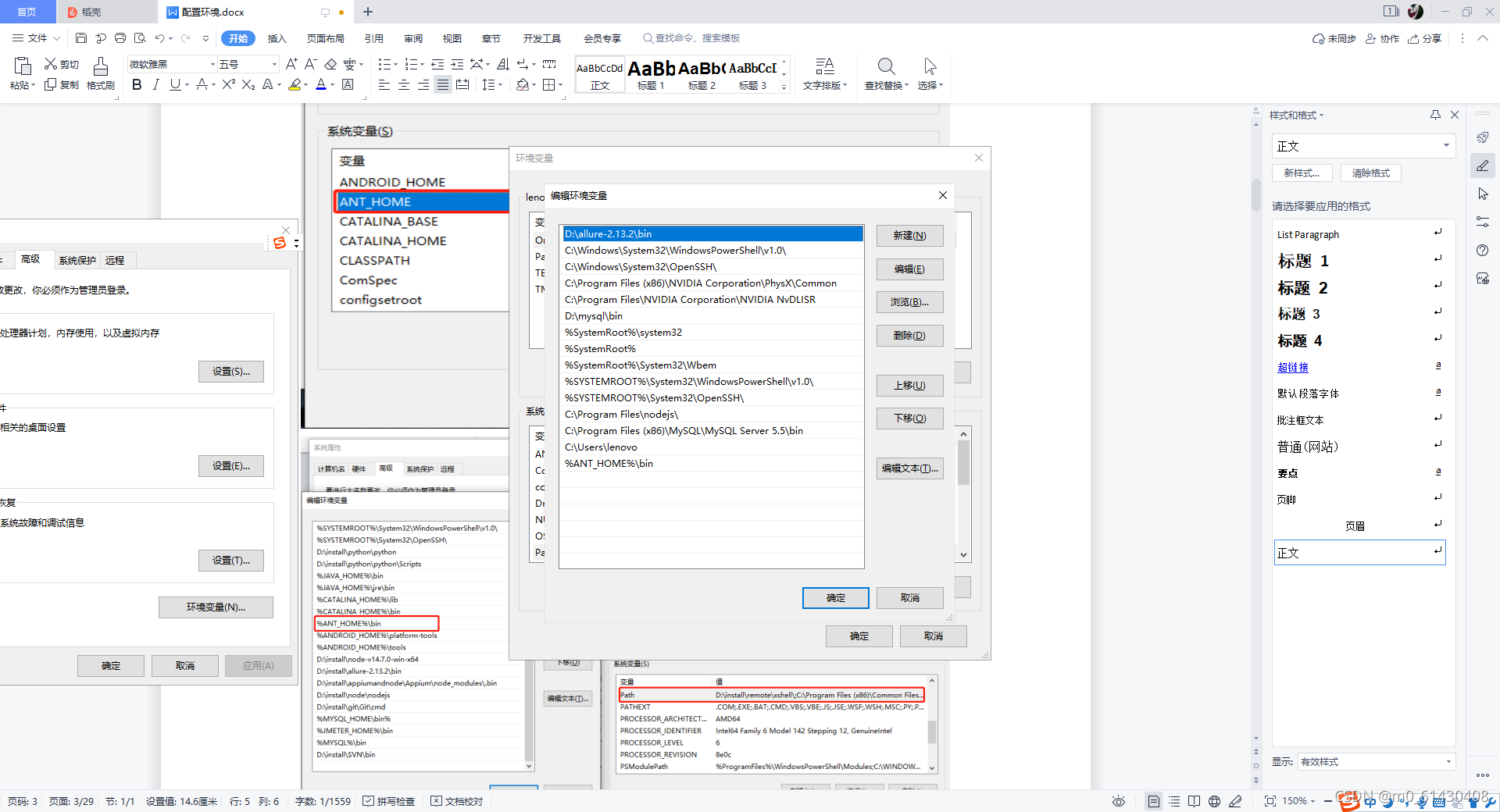The width and height of the screenshot is (1500, 812).
Task: Pin the styles and formatting pane
Action: coord(1435,115)
